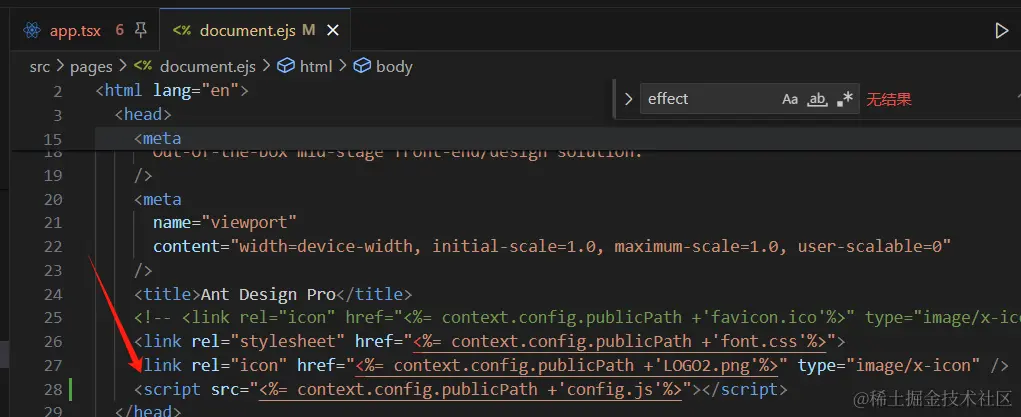Click the cube icon beside 'body' breadcrumb

(362, 66)
